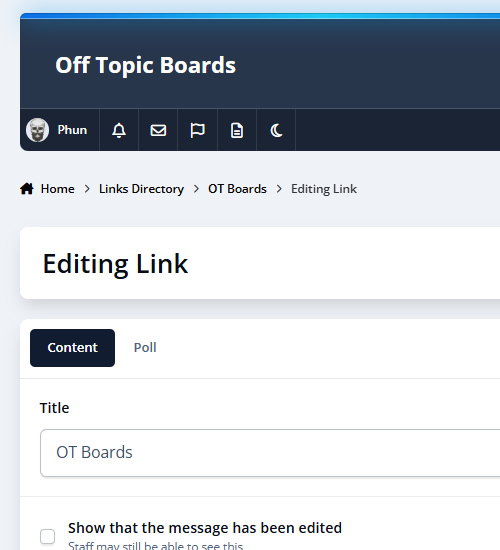Open the notifications bell icon

tap(119, 130)
